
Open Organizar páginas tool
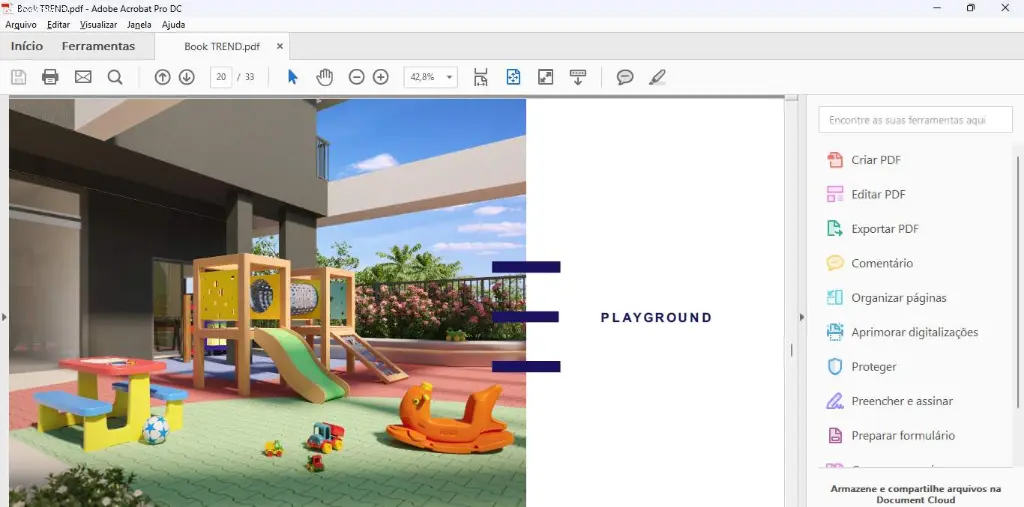pyautogui.click(x=898, y=298)
